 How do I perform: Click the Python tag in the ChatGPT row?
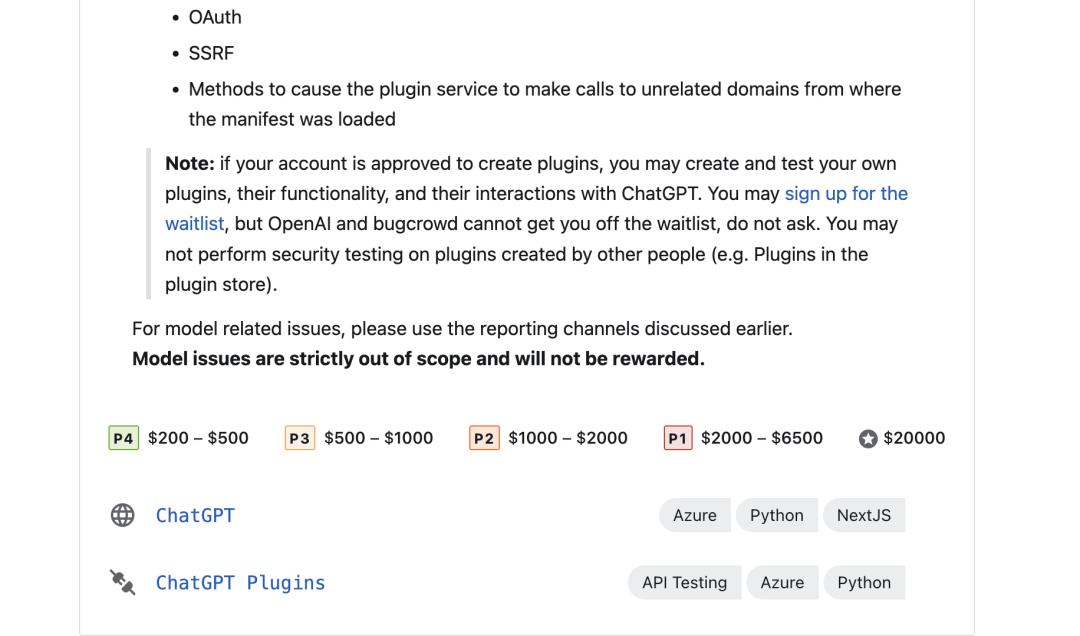(x=776, y=515)
